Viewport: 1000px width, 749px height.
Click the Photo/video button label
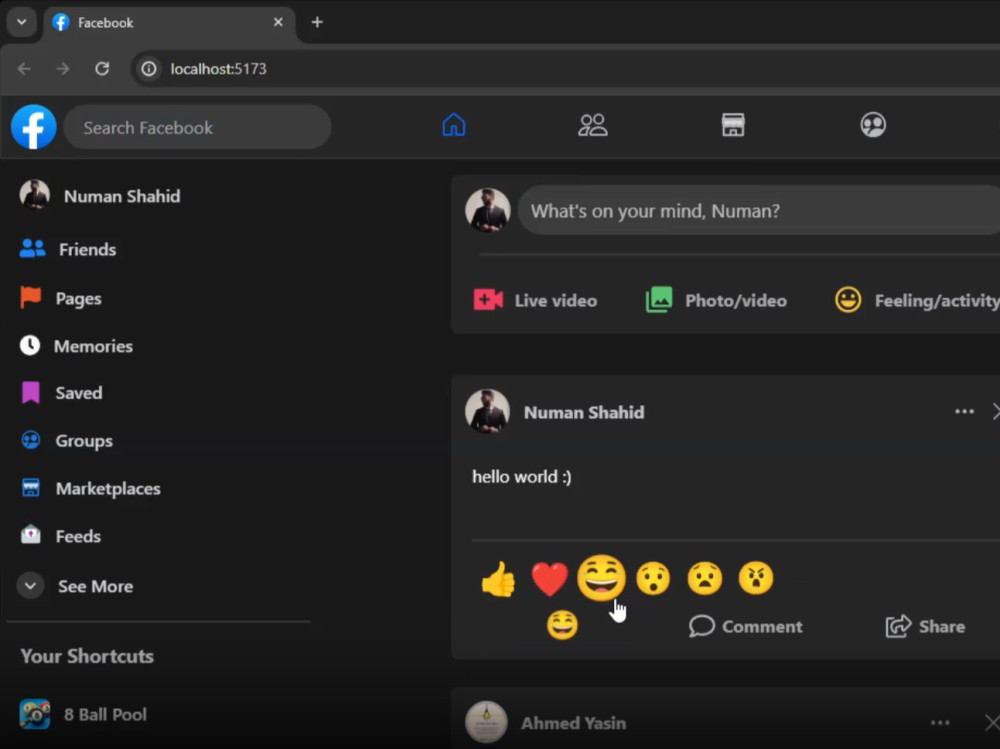[736, 300]
